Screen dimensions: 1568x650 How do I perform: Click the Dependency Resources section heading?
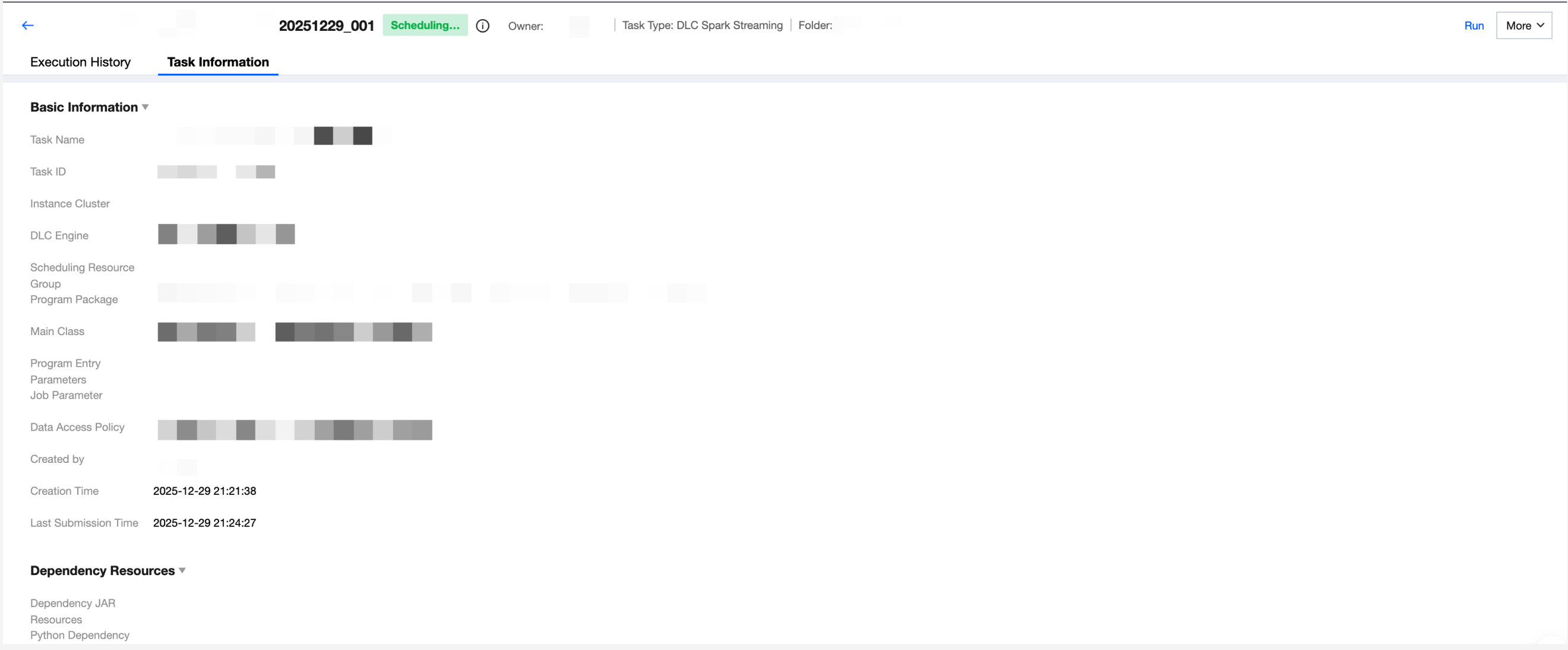(102, 571)
